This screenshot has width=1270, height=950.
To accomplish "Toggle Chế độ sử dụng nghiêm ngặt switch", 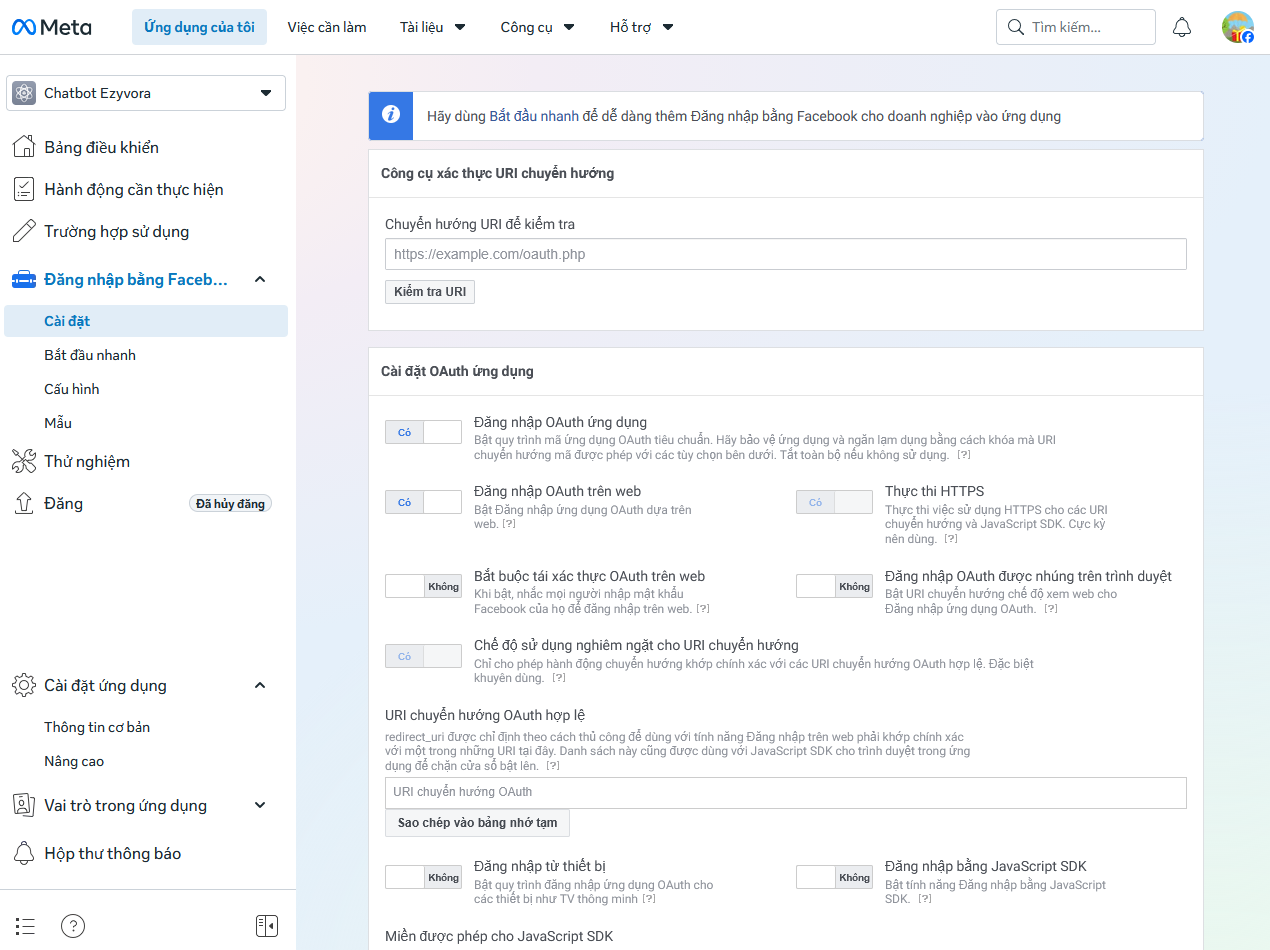I will (x=423, y=656).
